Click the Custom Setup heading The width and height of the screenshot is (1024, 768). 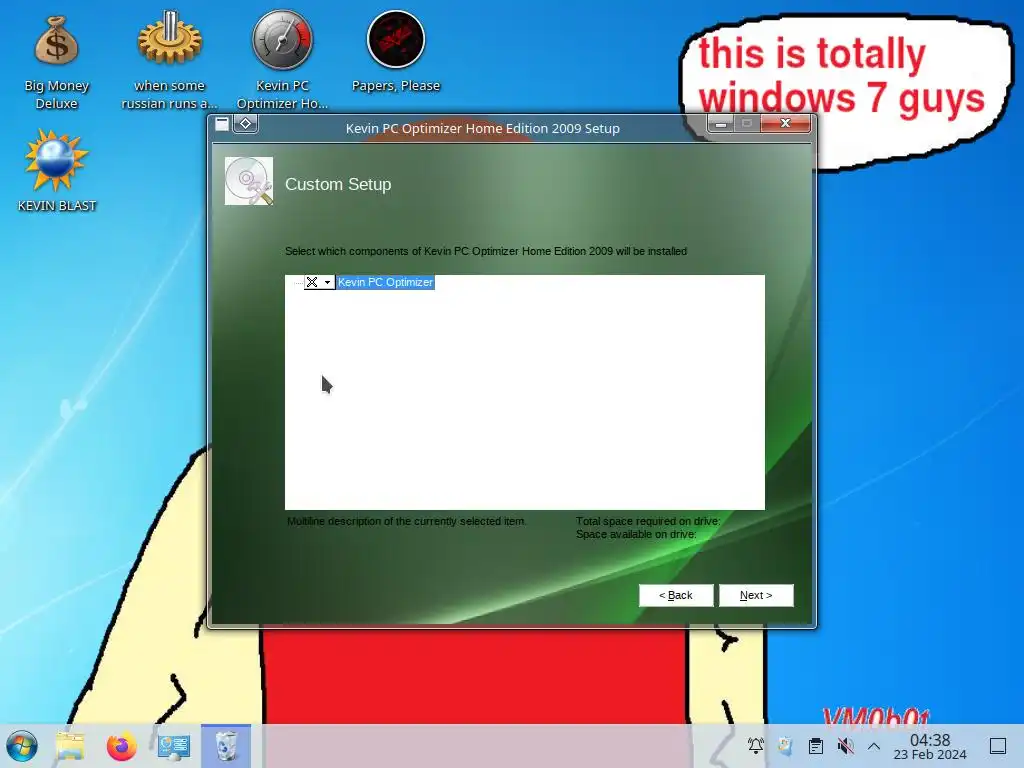(338, 184)
